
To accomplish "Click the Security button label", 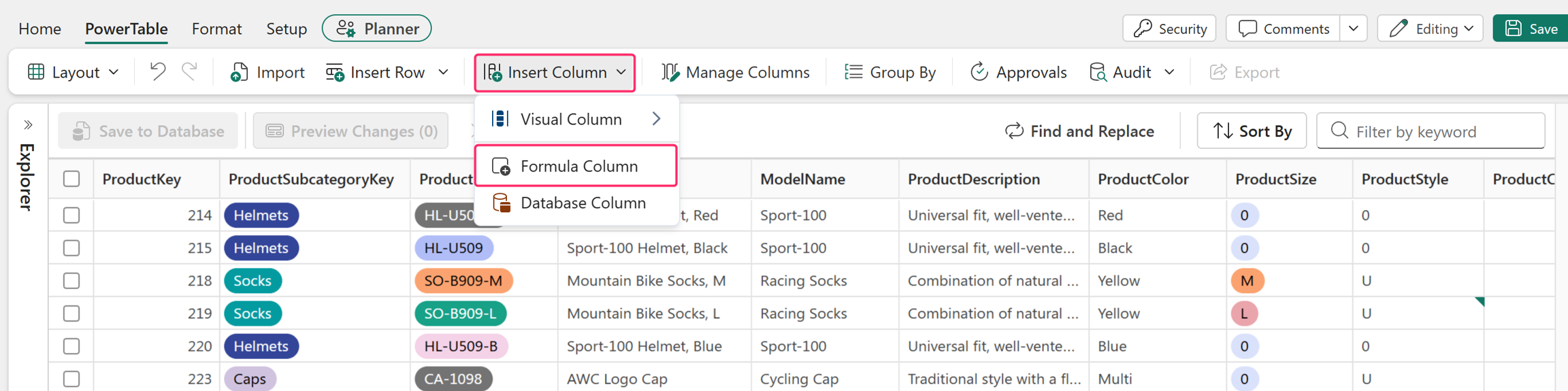I will click(x=1183, y=29).
